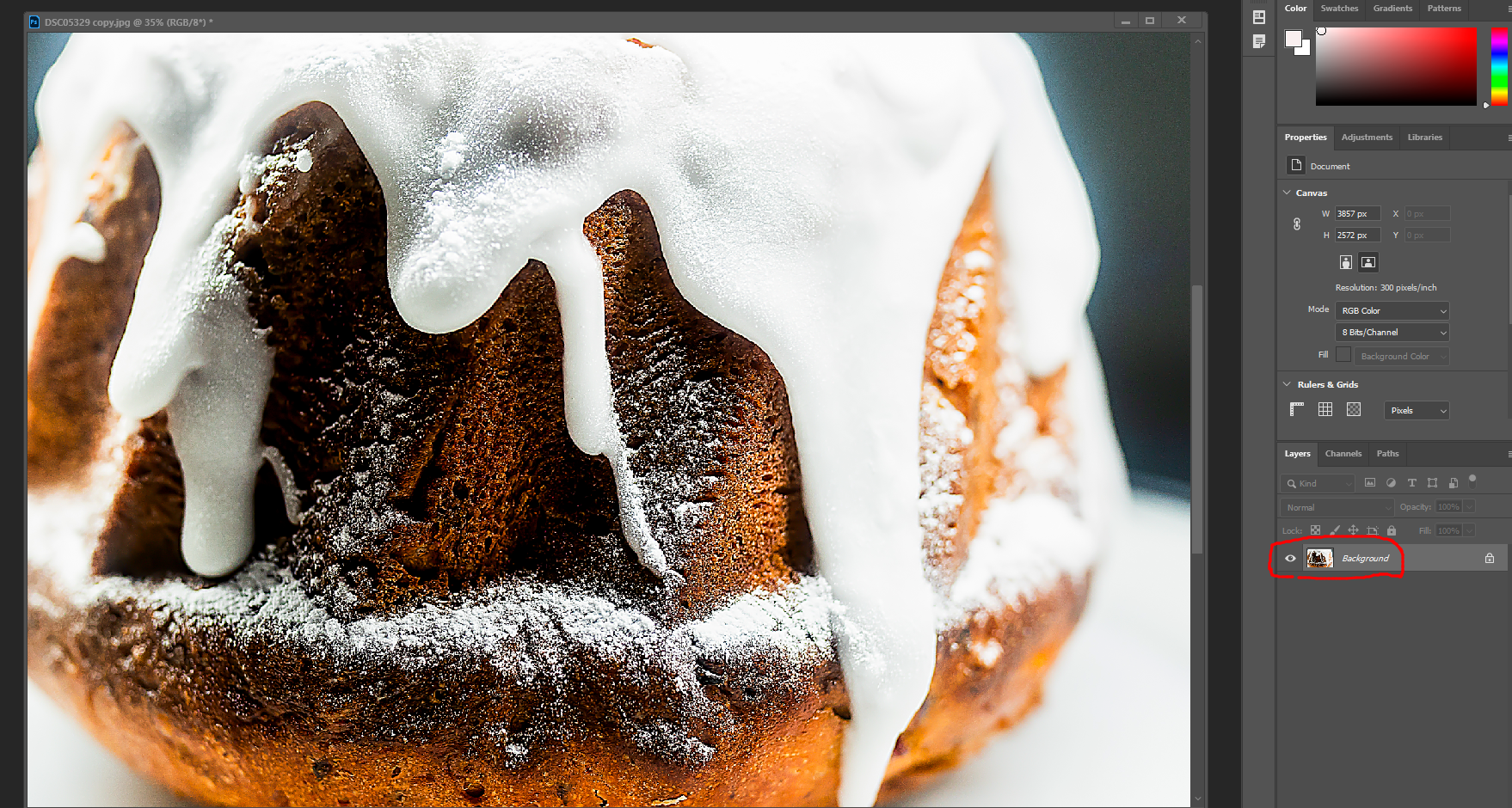Screen dimensions: 1512x808
Task: Open the Layers panel menu icon
Action: pos(1508,454)
